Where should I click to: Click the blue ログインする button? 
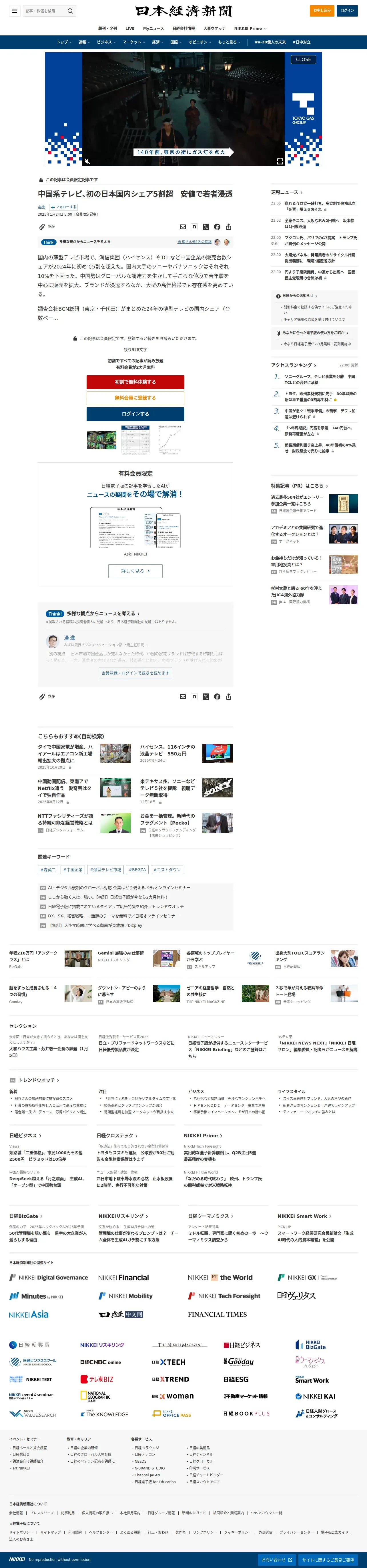pyautogui.click(x=135, y=414)
